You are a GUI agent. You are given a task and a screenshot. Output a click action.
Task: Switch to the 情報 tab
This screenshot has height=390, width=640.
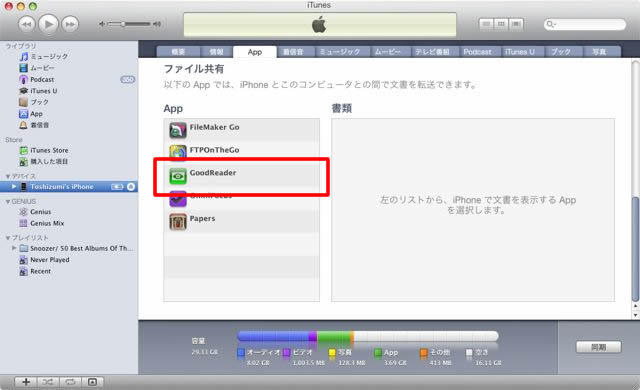(x=216, y=52)
